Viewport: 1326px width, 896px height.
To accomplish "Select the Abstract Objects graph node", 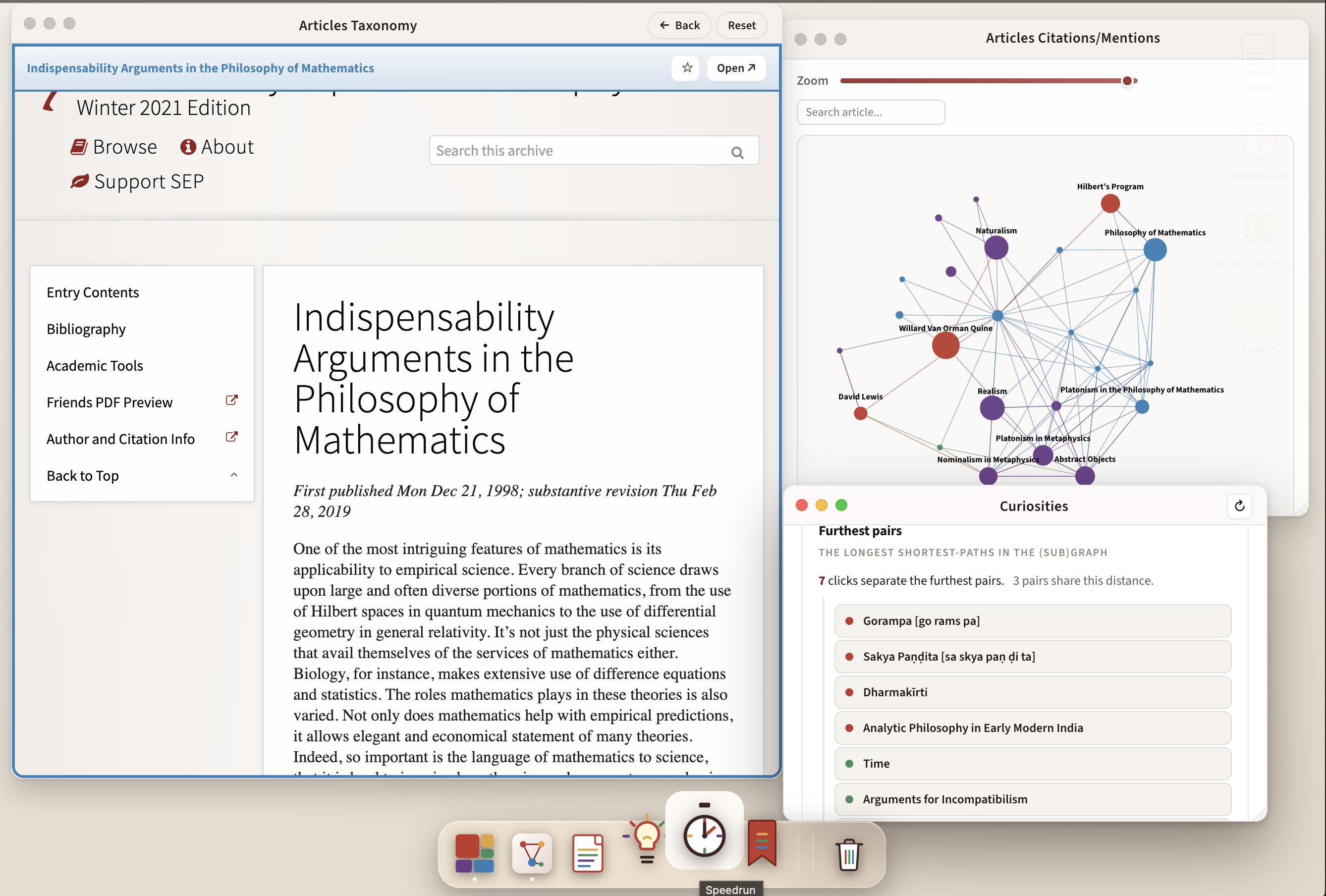I will click(x=1085, y=475).
